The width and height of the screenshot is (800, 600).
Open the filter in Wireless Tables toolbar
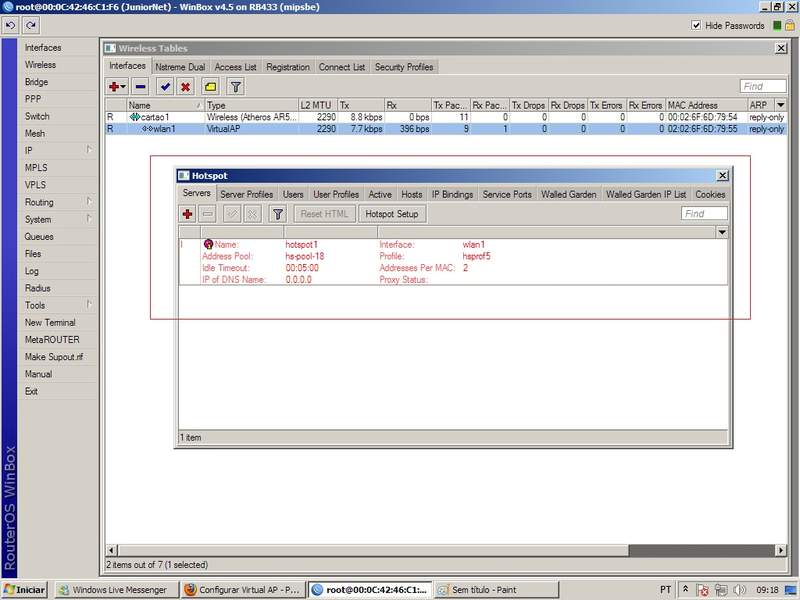[x=235, y=87]
